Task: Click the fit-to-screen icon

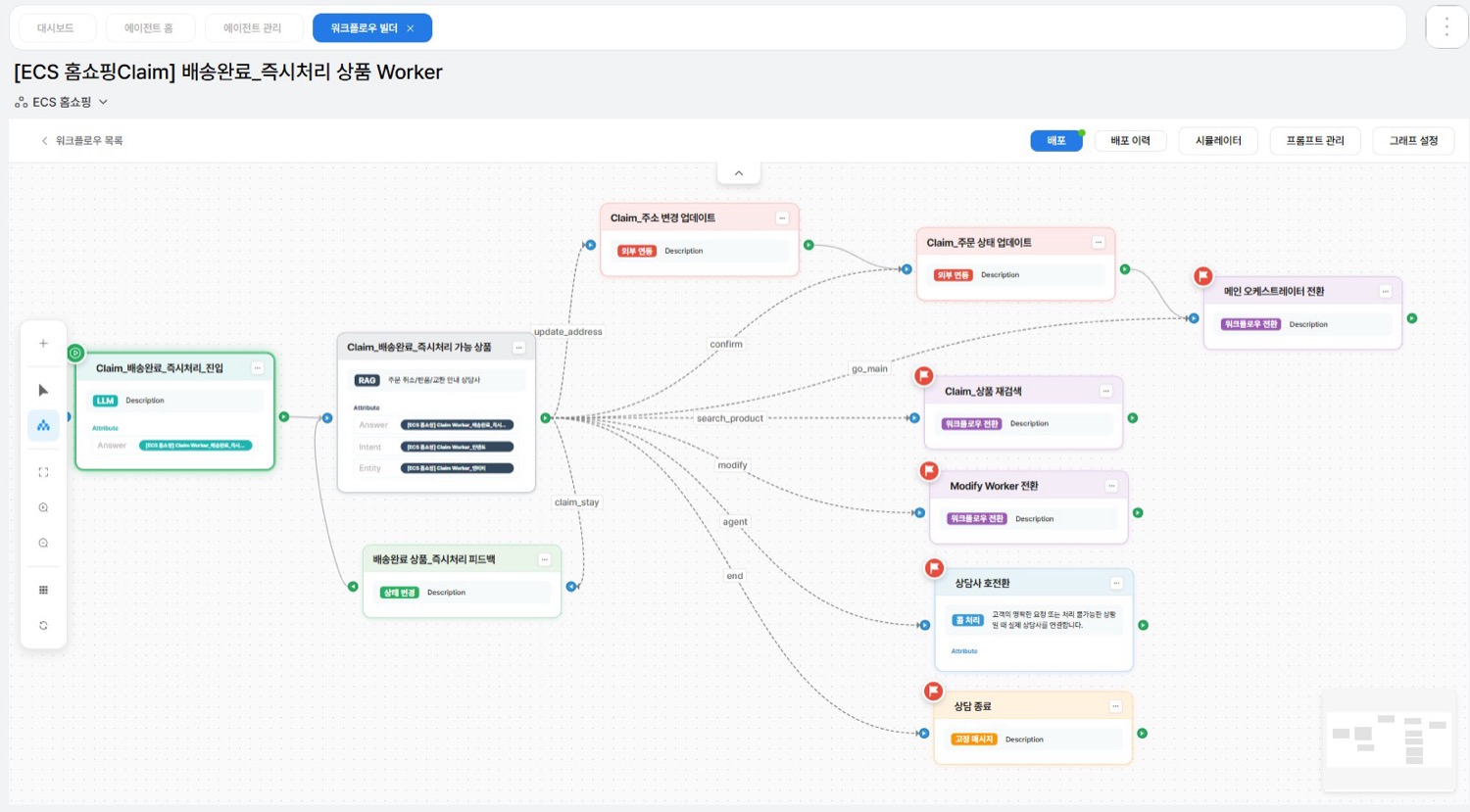Action: tap(43, 472)
